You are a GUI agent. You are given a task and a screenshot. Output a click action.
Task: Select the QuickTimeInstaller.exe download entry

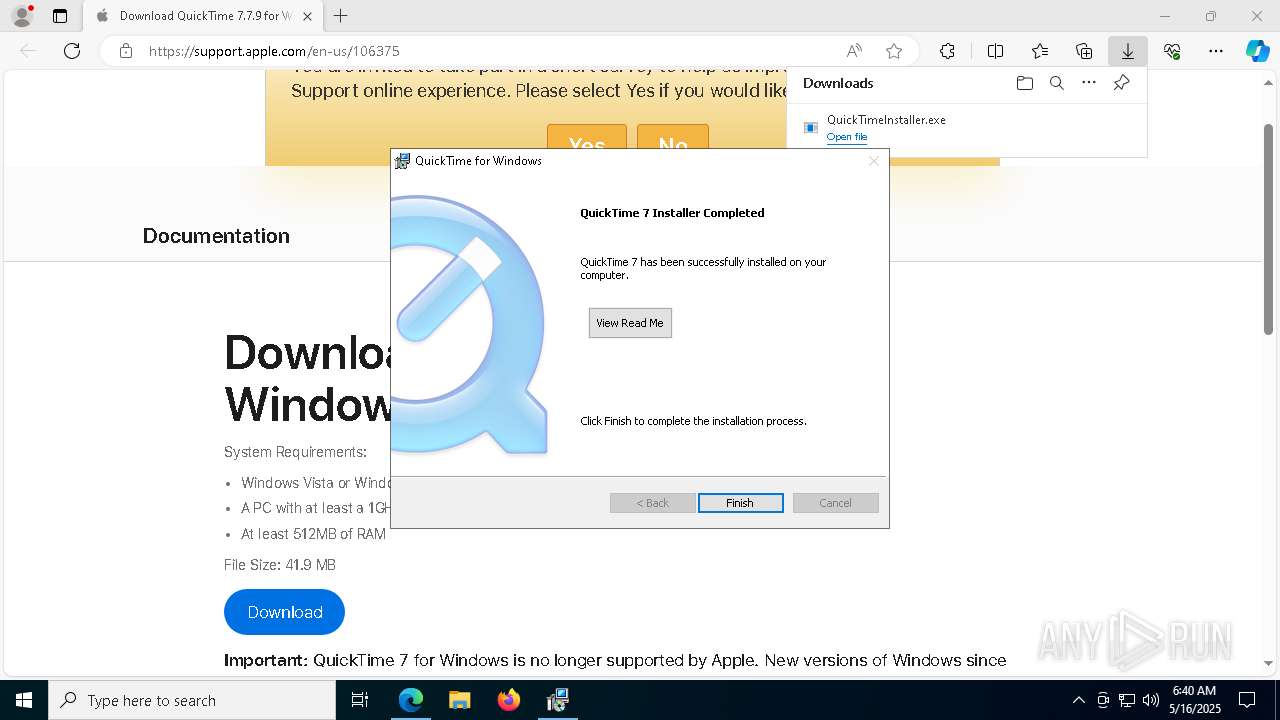(967, 127)
